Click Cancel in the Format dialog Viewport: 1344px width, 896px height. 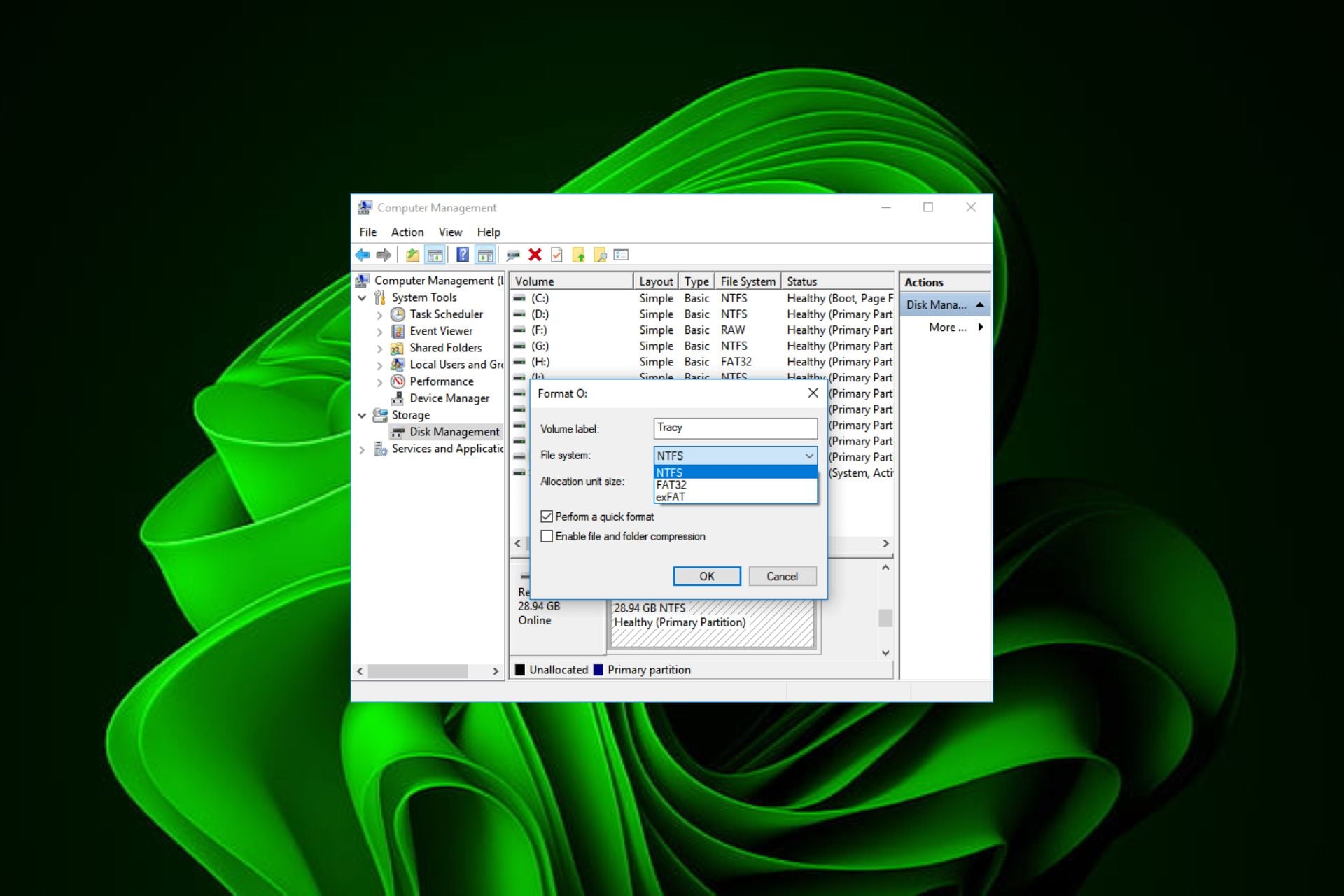pos(782,576)
